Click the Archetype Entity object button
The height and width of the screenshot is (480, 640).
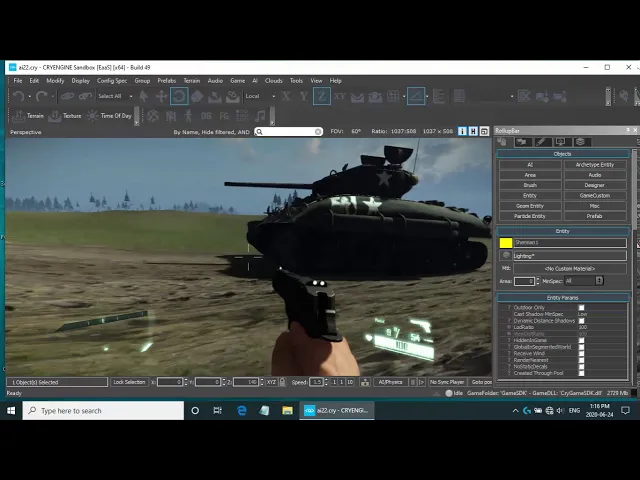point(595,164)
